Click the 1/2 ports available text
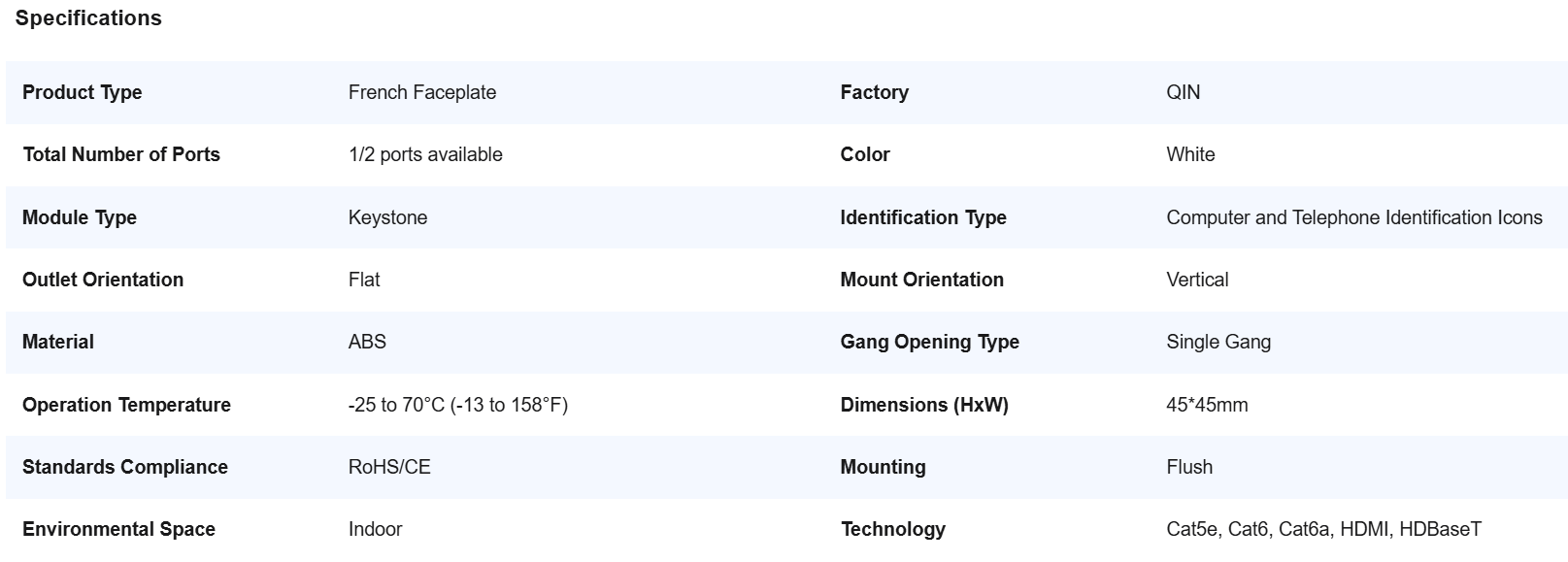Screen dimensions: 1568x562 [425, 154]
